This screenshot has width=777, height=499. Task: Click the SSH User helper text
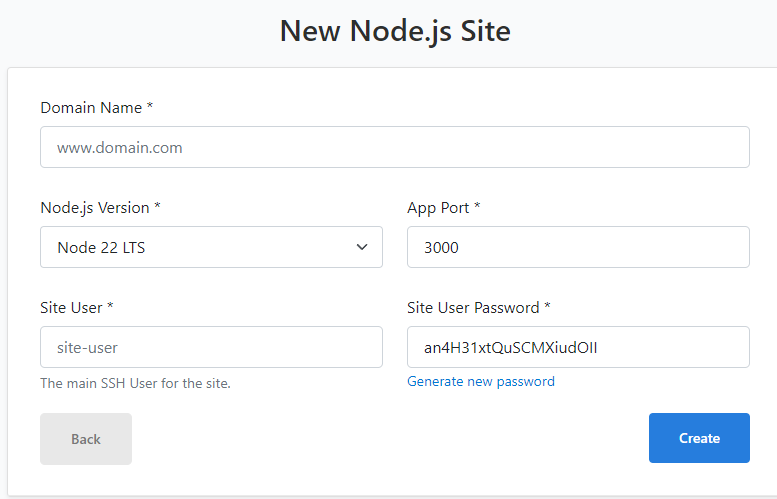135,383
